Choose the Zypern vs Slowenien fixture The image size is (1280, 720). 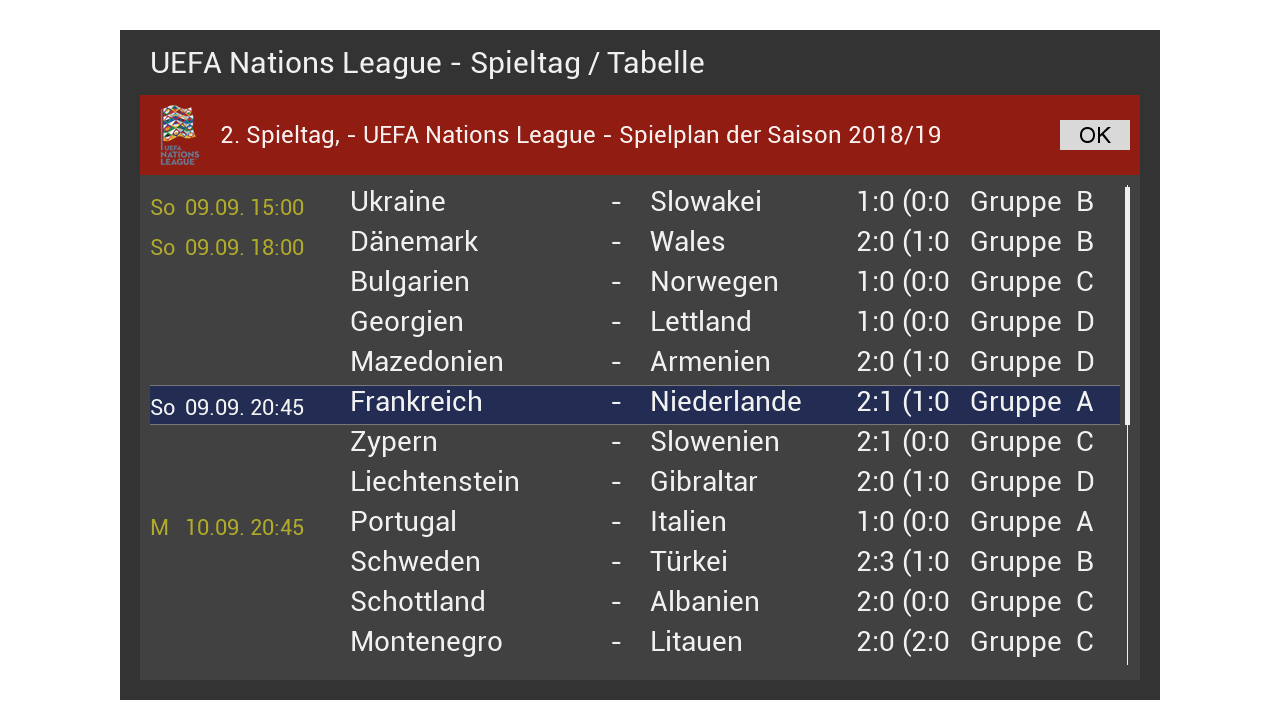pyautogui.click(x=635, y=442)
